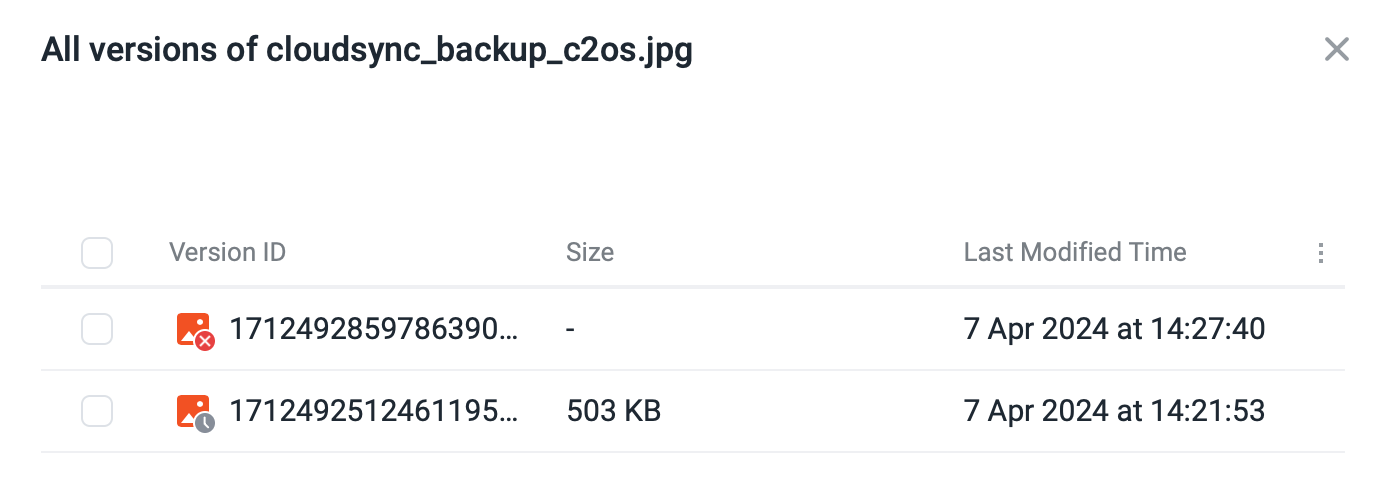Click the empty area between the Size and Last Modified Time headers
1386x500 pixels.
click(x=789, y=252)
